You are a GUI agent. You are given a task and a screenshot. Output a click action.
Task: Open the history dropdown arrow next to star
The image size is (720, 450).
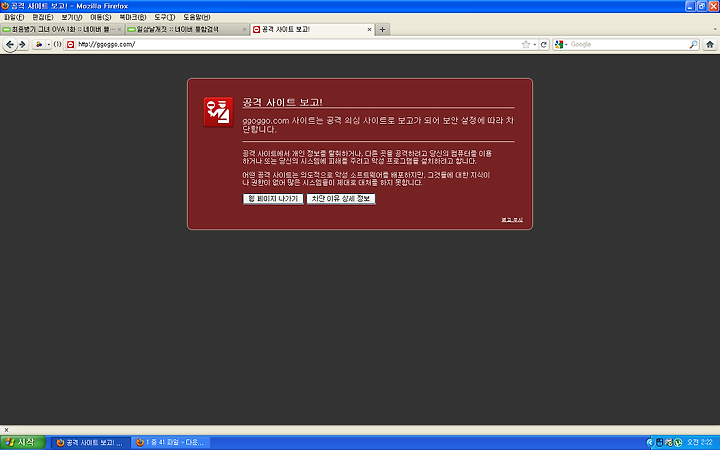[x=534, y=45]
